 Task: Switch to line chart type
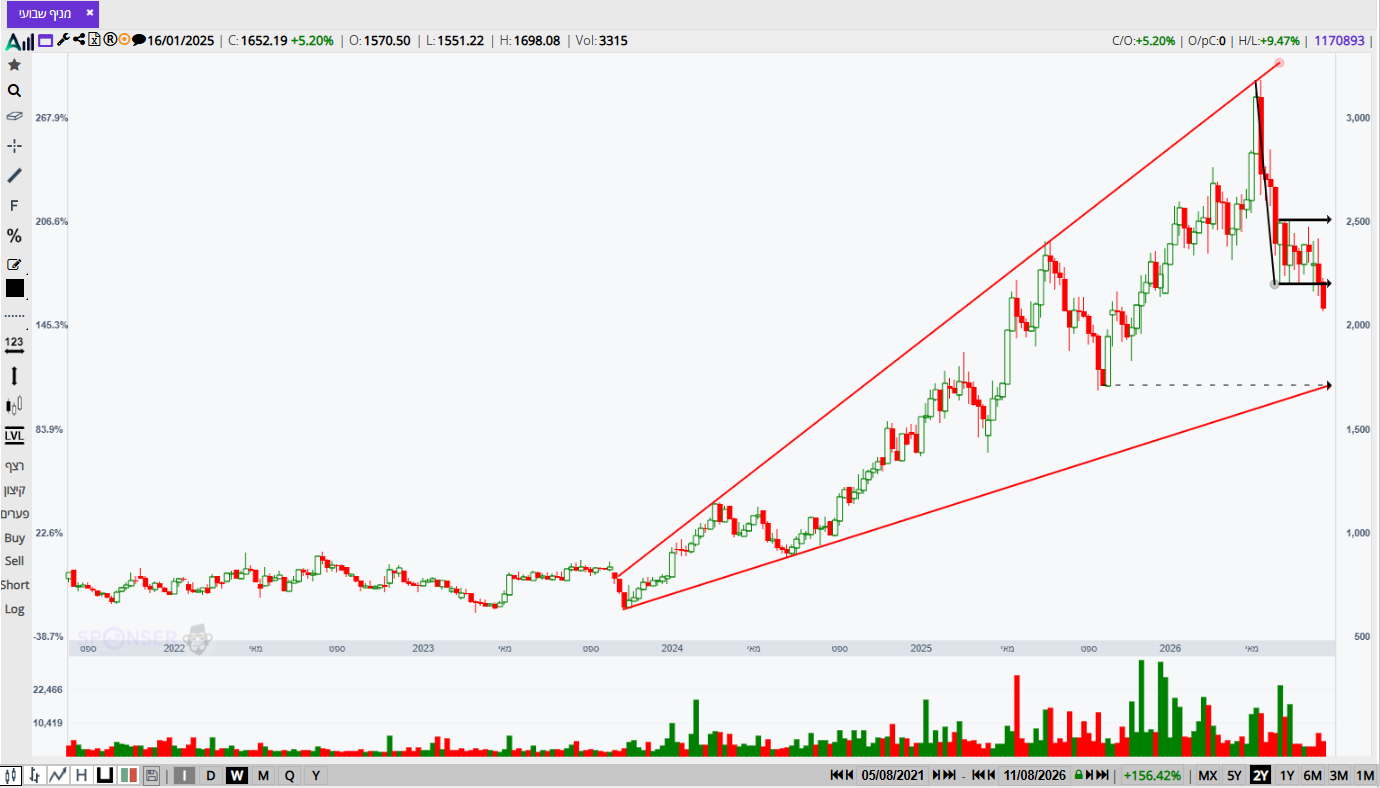[58, 775]
